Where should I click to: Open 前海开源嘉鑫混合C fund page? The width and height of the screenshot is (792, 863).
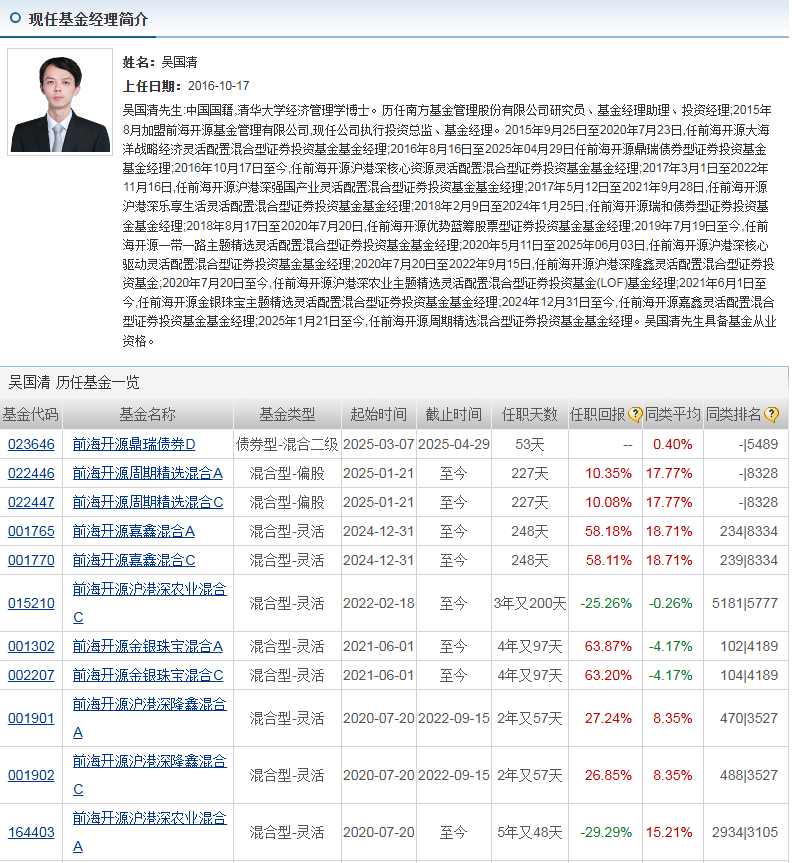click(x=134, y=560)
